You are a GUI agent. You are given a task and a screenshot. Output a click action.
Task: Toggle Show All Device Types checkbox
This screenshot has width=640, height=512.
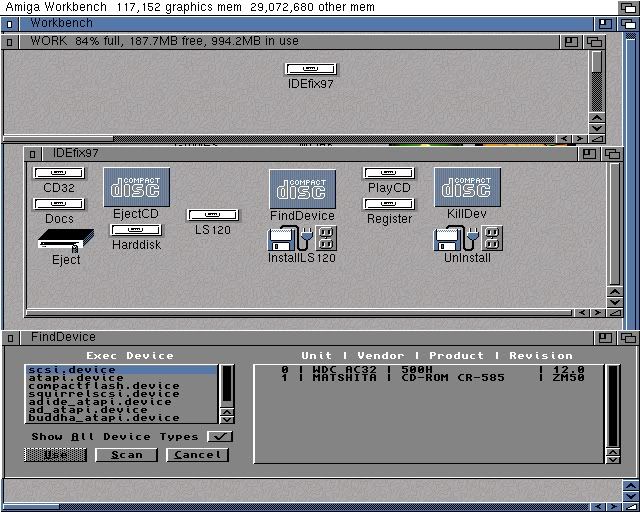(x=220, y=436)
